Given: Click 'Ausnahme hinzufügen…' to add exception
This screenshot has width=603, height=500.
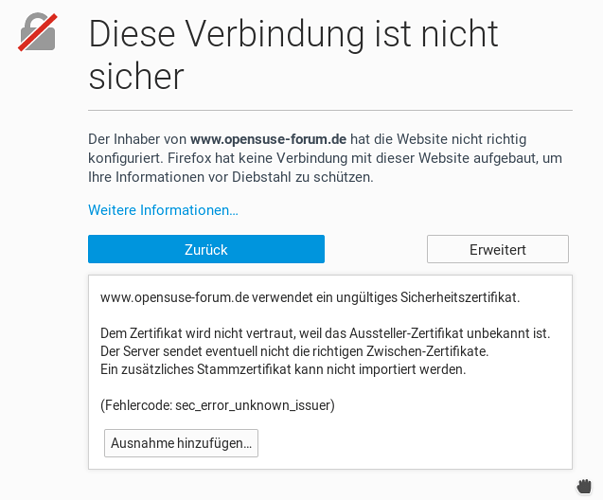Looking at the screenshot, I should tap(181, 443).
